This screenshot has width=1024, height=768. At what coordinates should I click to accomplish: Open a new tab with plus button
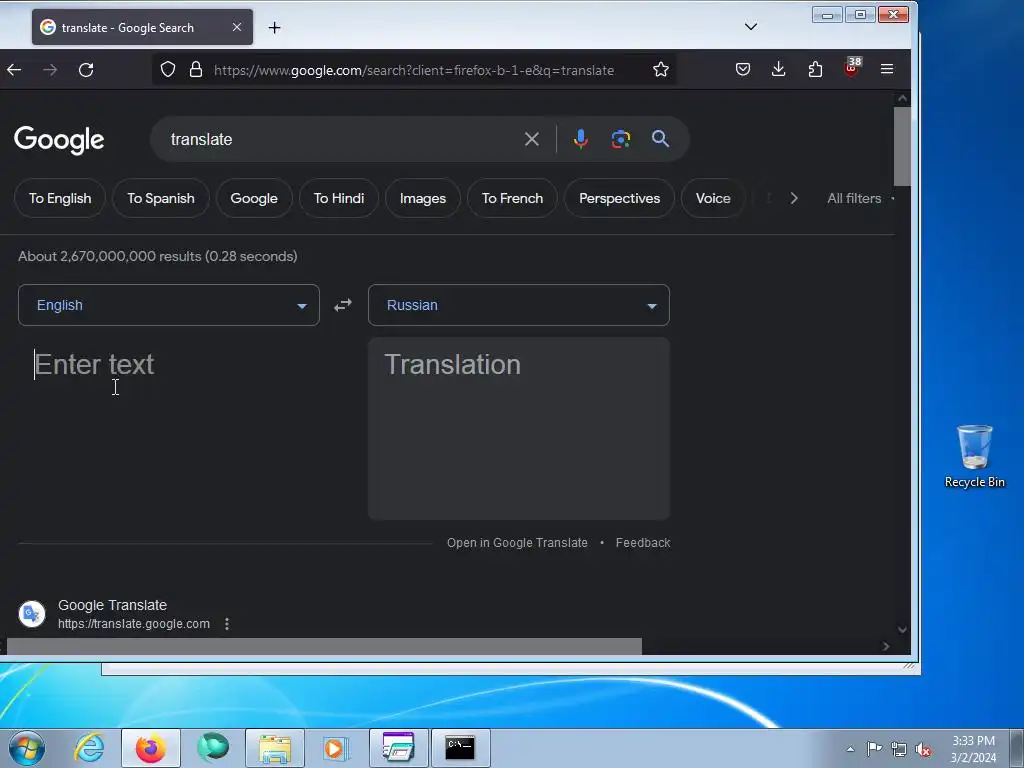274,27
